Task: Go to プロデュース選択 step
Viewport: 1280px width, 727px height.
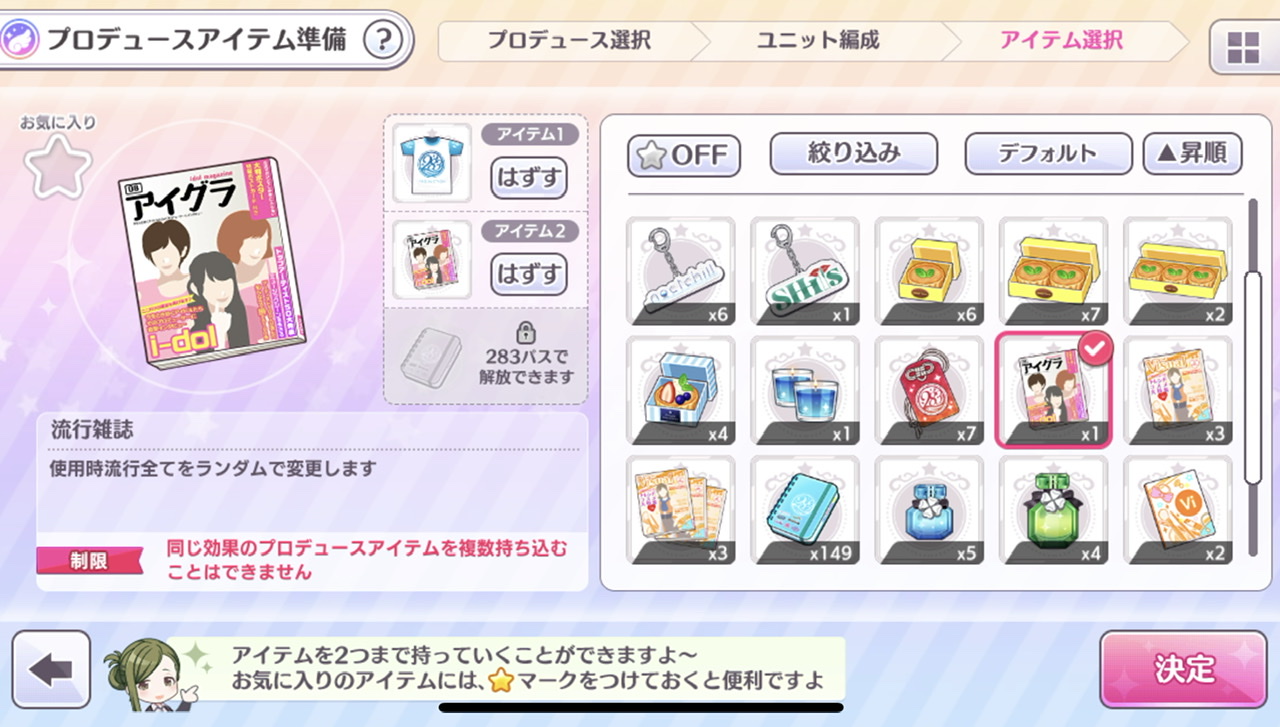Action: (x=569, y=41)
